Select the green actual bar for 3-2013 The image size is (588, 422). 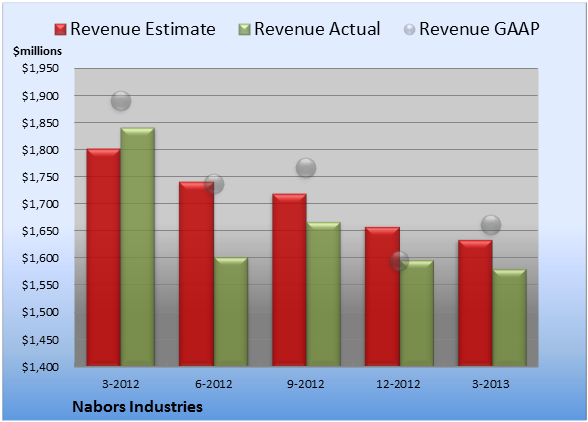(x=509, y=318)
